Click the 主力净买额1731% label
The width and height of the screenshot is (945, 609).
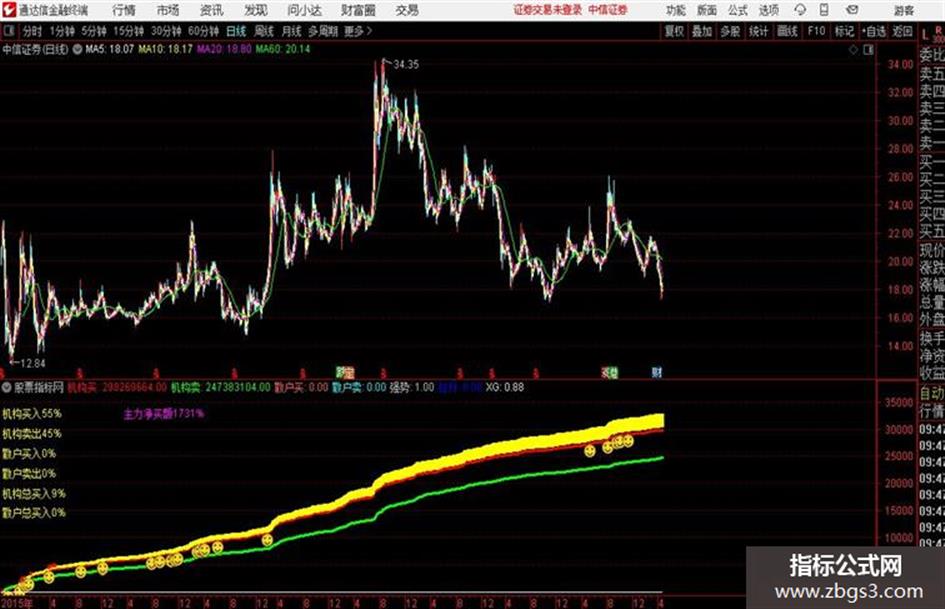(163, 414)
